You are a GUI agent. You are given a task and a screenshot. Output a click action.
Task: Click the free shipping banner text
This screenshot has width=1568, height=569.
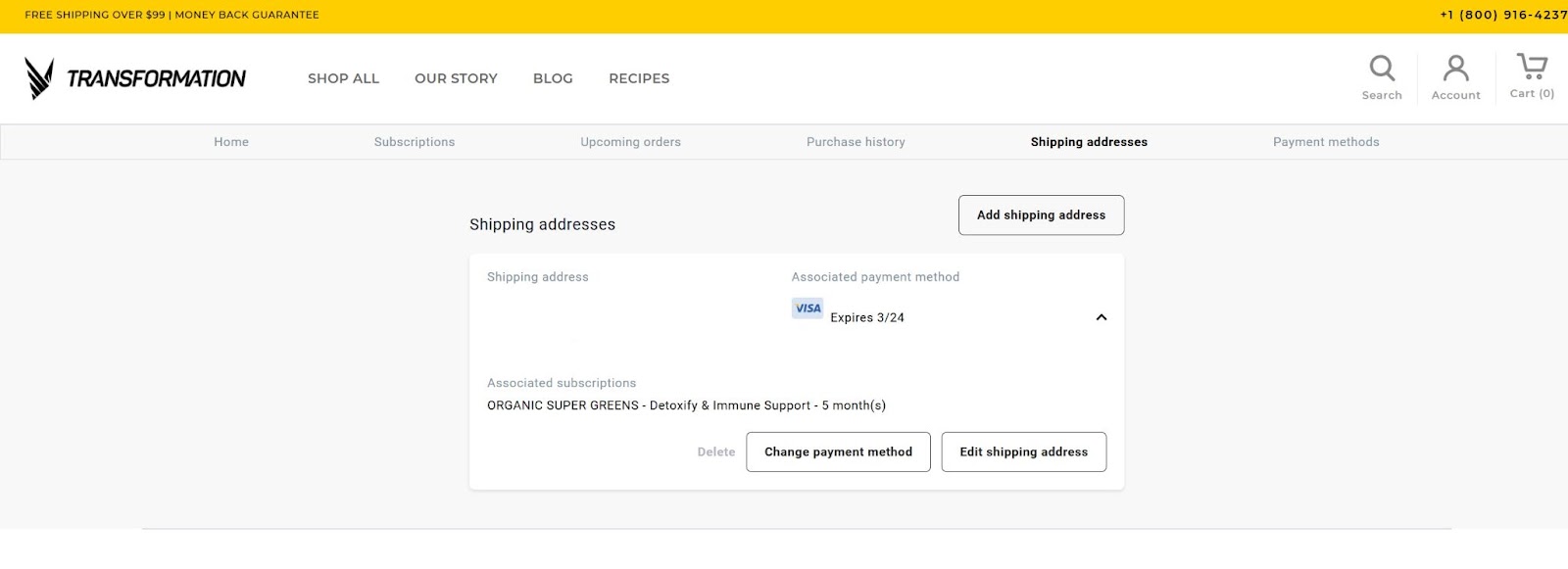pos(171,15)
